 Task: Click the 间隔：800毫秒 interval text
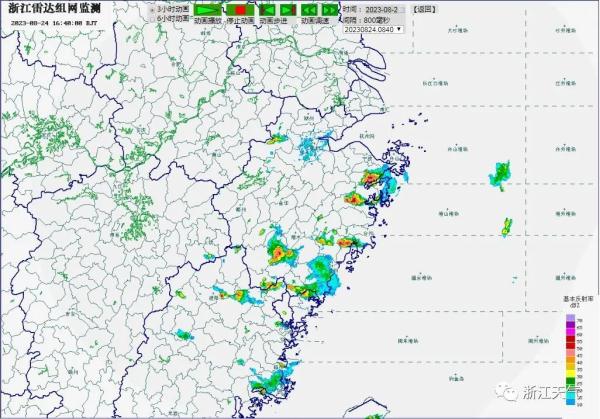pyautogui.click(x=366, y=20)
